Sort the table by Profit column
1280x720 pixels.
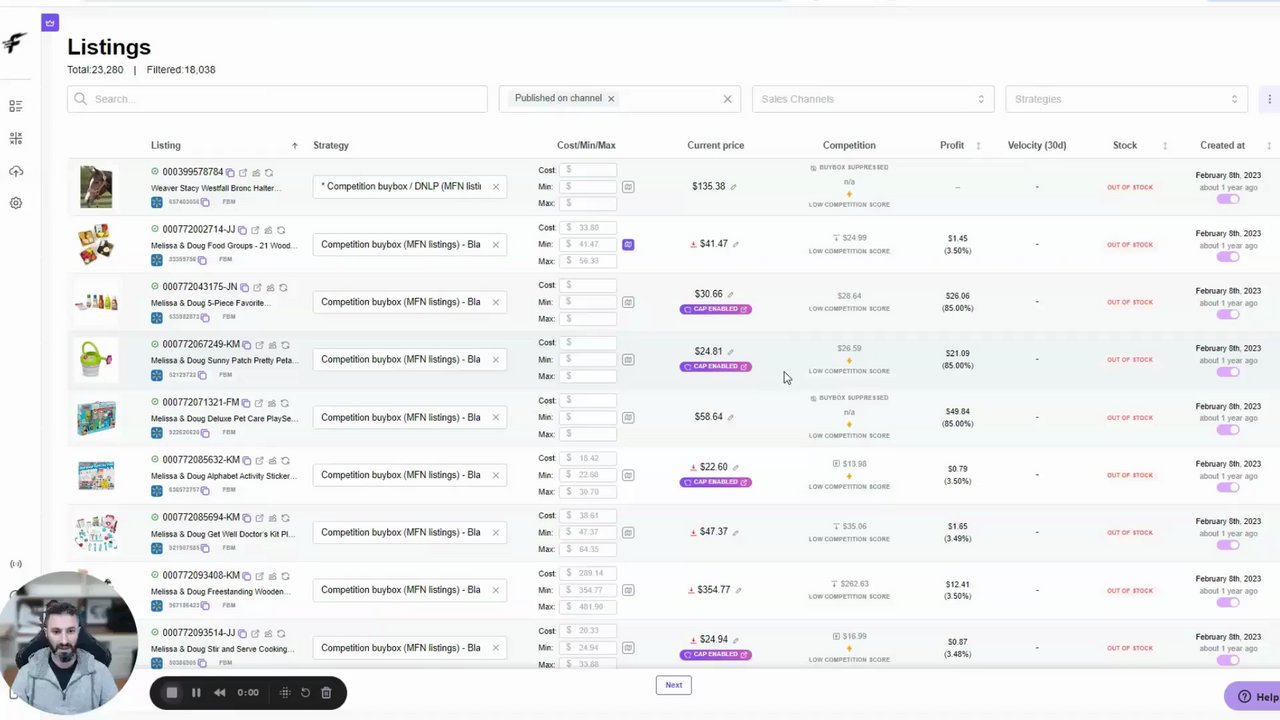pyautogui.click(x=952, y=146)
